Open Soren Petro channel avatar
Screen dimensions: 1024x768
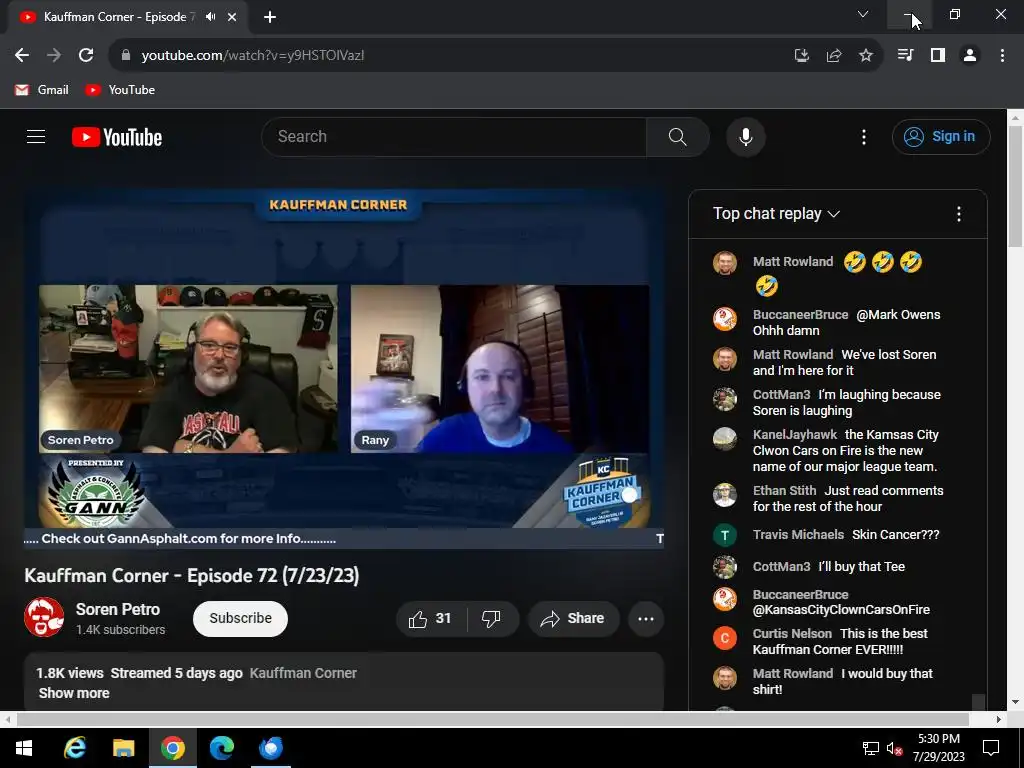click(44, 616)
